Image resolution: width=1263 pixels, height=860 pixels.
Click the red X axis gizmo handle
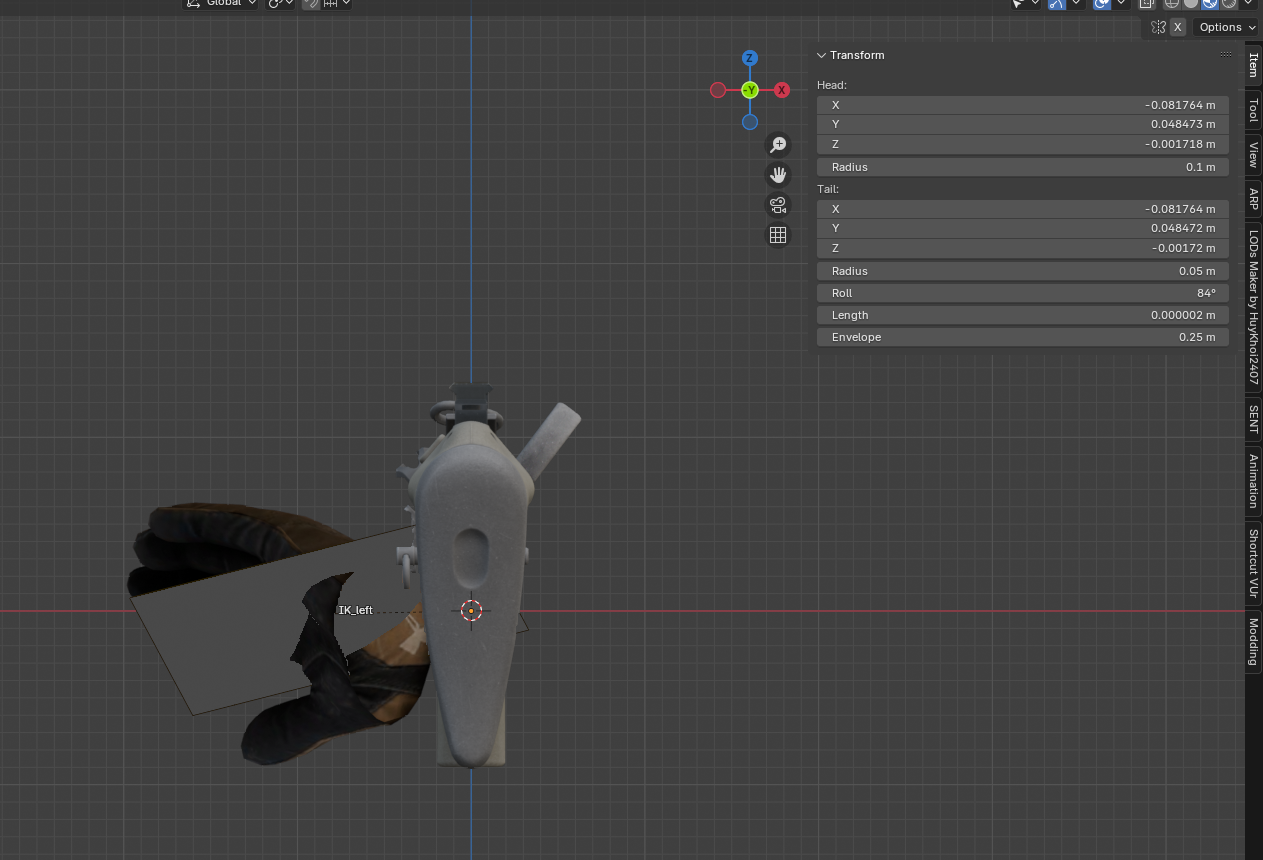click(x=782, y=90)
